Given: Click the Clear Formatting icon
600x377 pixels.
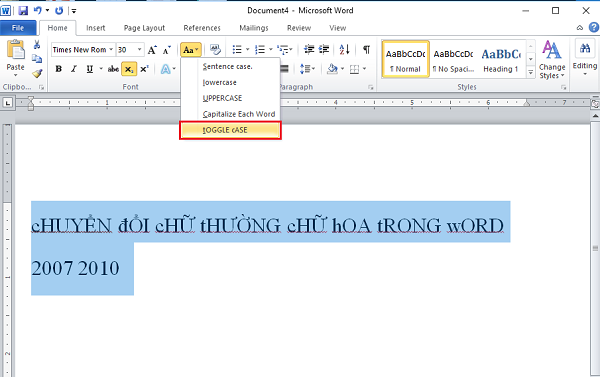Looking at the screenshot, I should (x=215, y=50).
